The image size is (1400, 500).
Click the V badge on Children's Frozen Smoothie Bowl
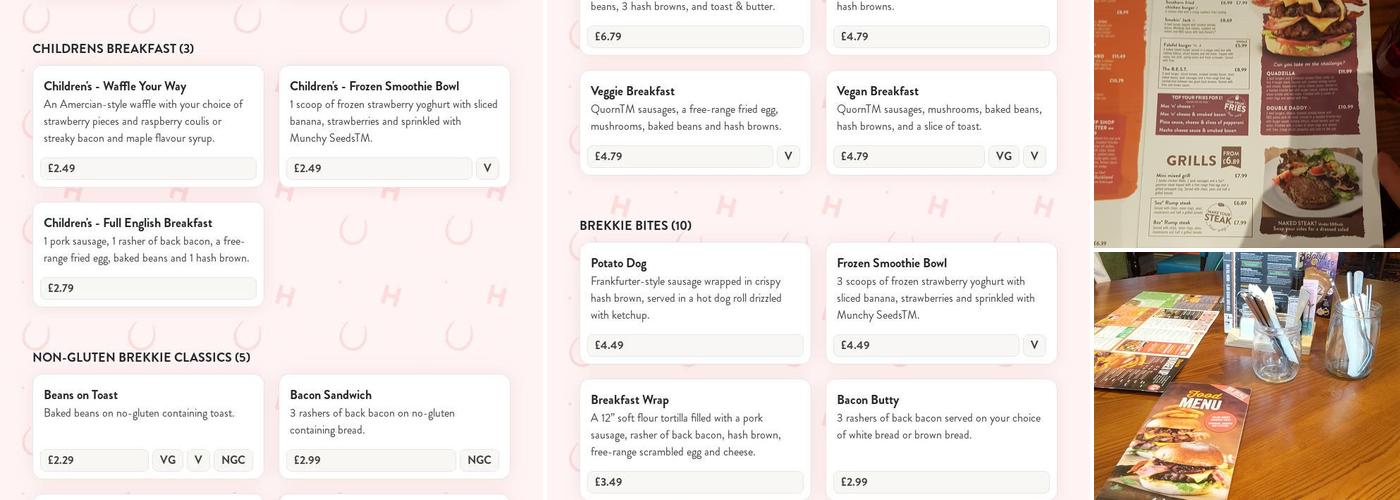[487, 168]
